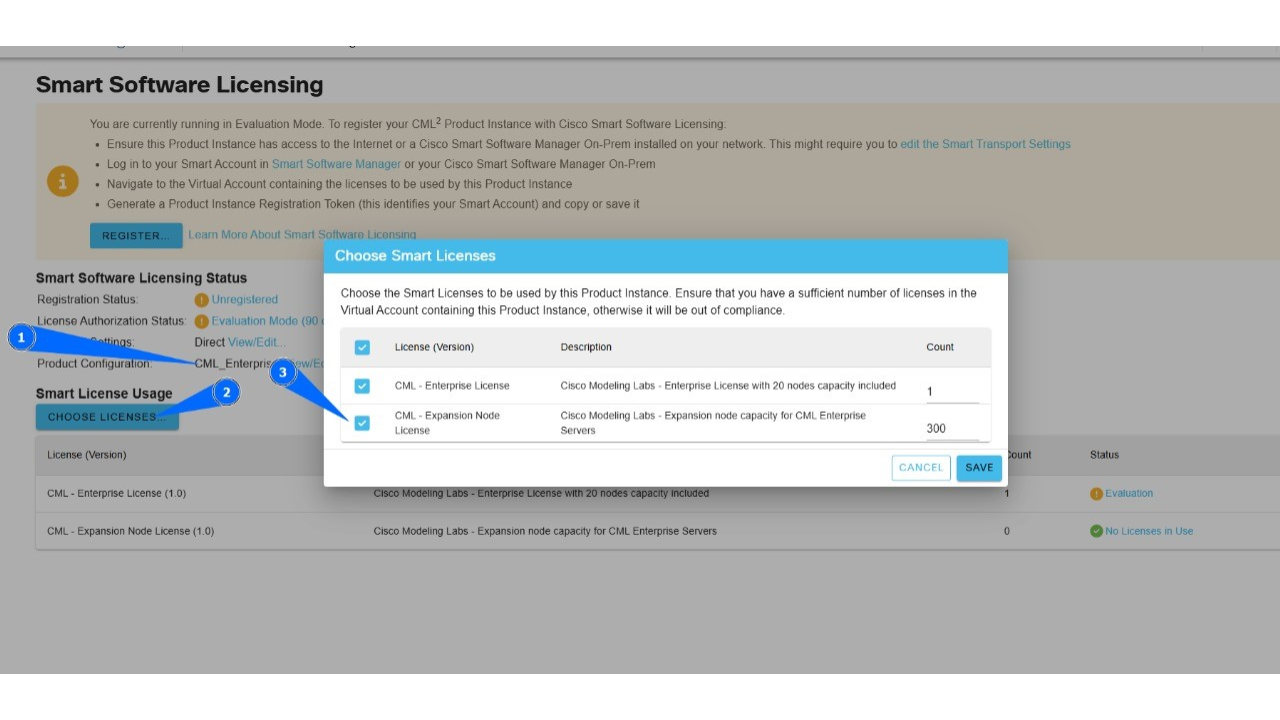
Task: Edit the Expansion Node License count field
Action: click(x=951, y=428)
